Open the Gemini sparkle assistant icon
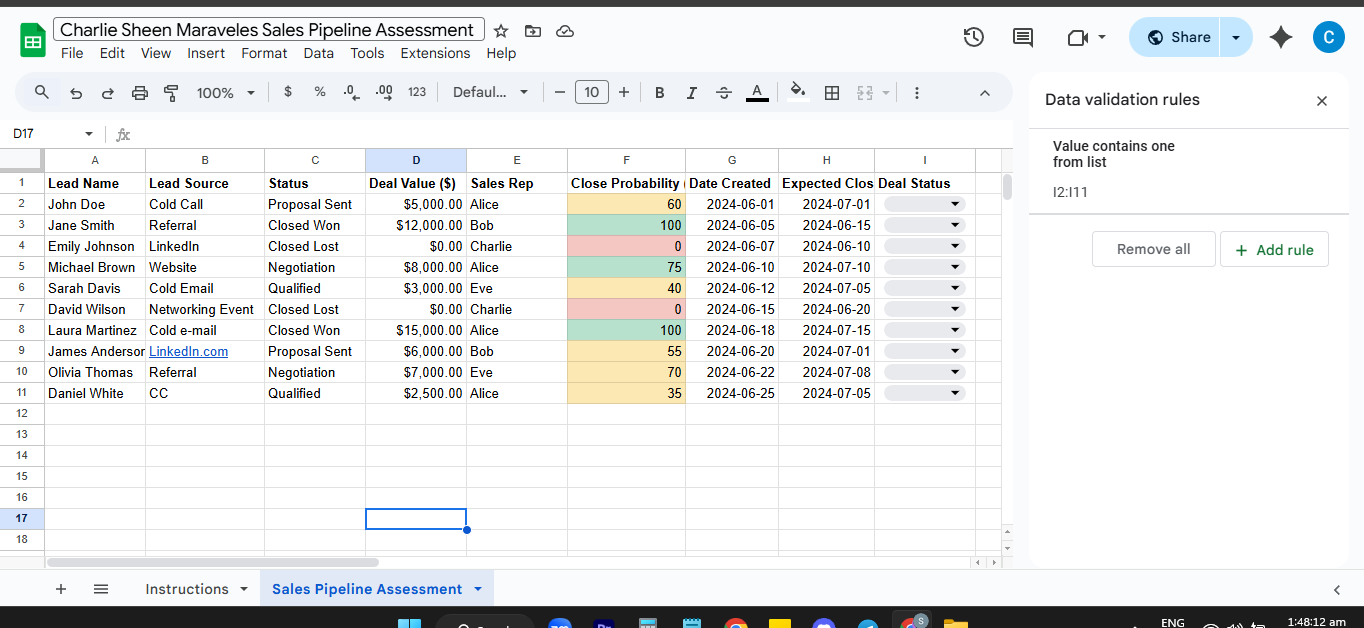The image size is (1364, 628). coord(1280,37)
